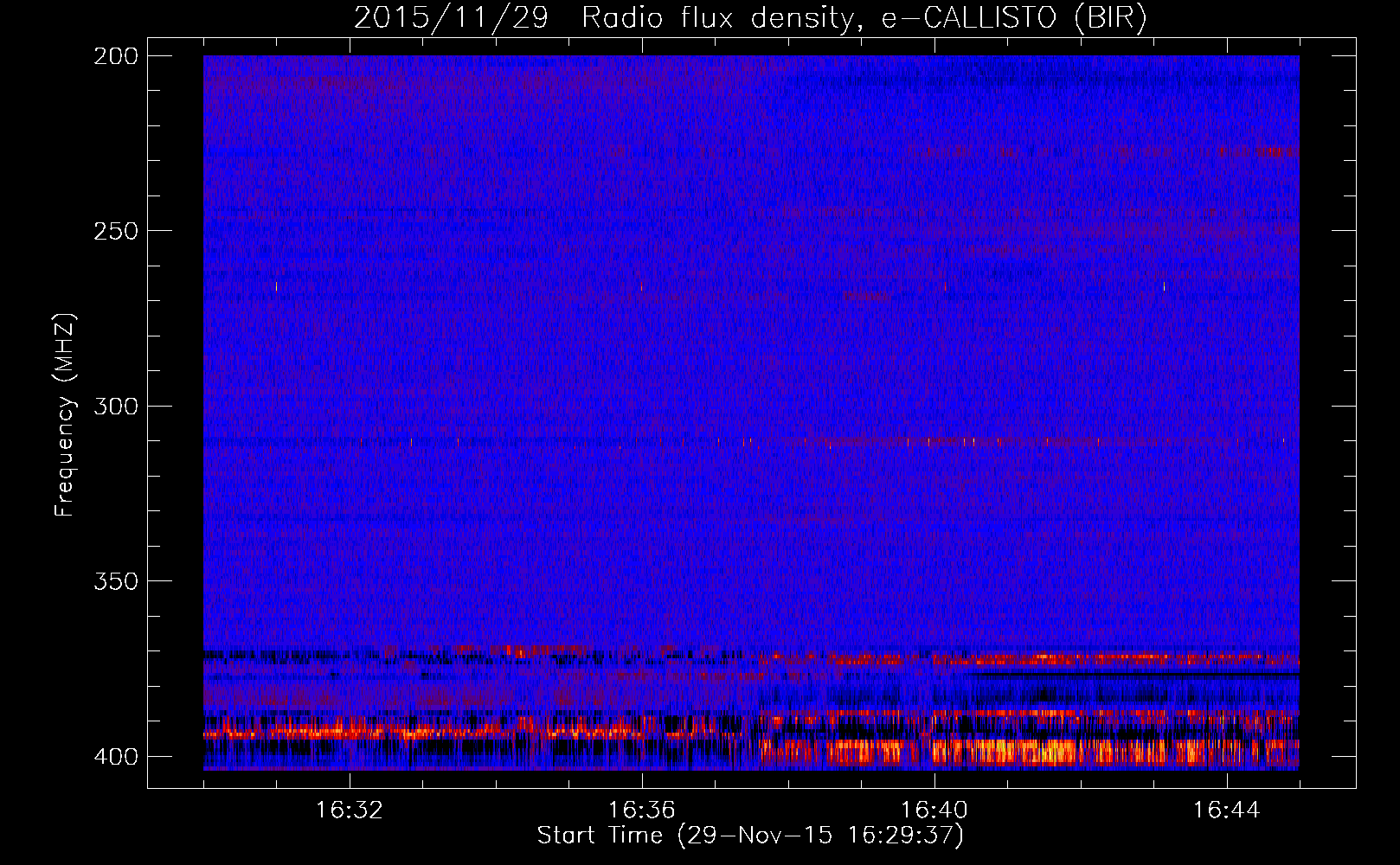The image size is (1400, 865).
Task: Click the 400 frequency tick label
Action: (116, 756)
